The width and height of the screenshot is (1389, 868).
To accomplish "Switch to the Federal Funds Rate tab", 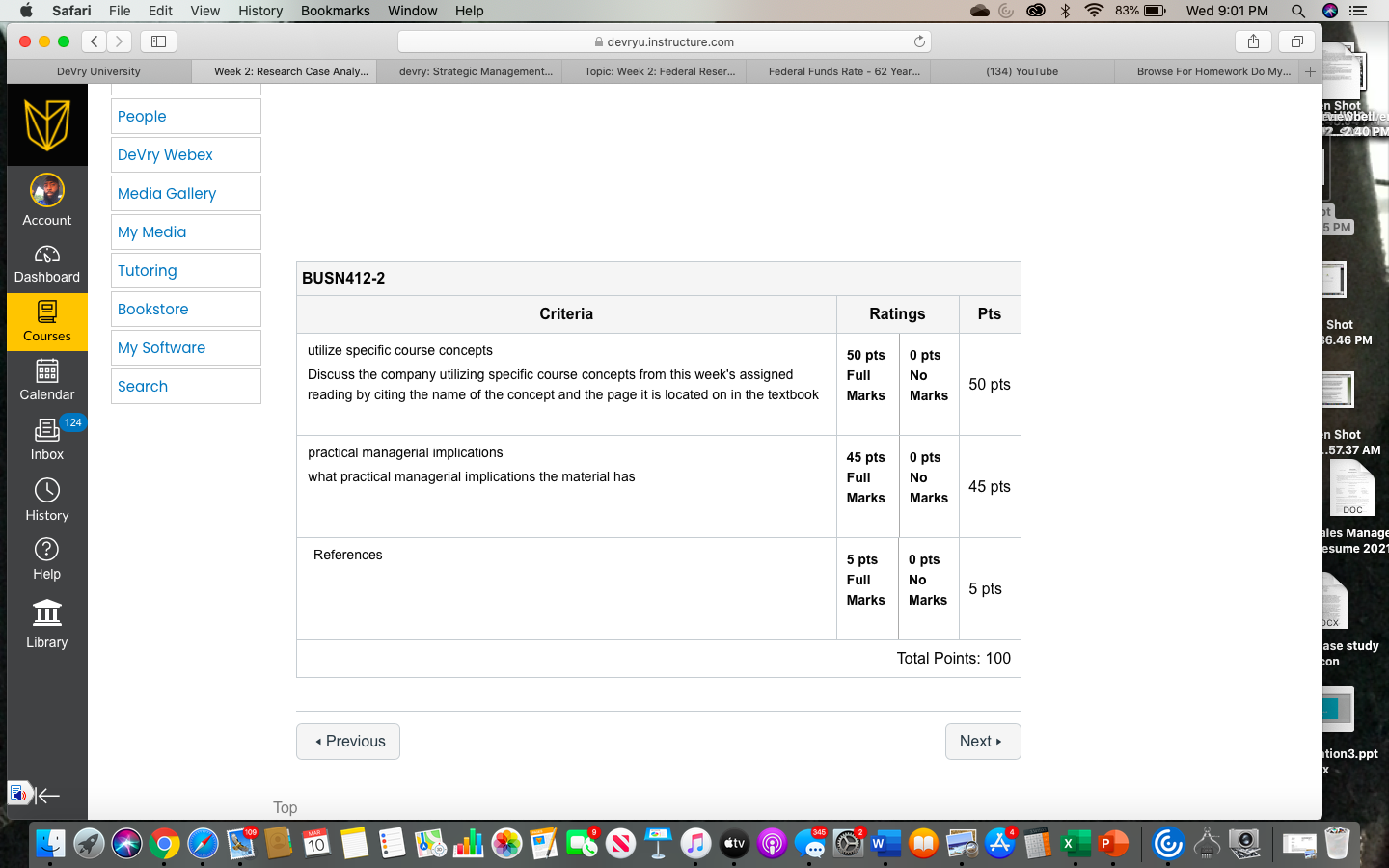I will click(x=843, y=71).
